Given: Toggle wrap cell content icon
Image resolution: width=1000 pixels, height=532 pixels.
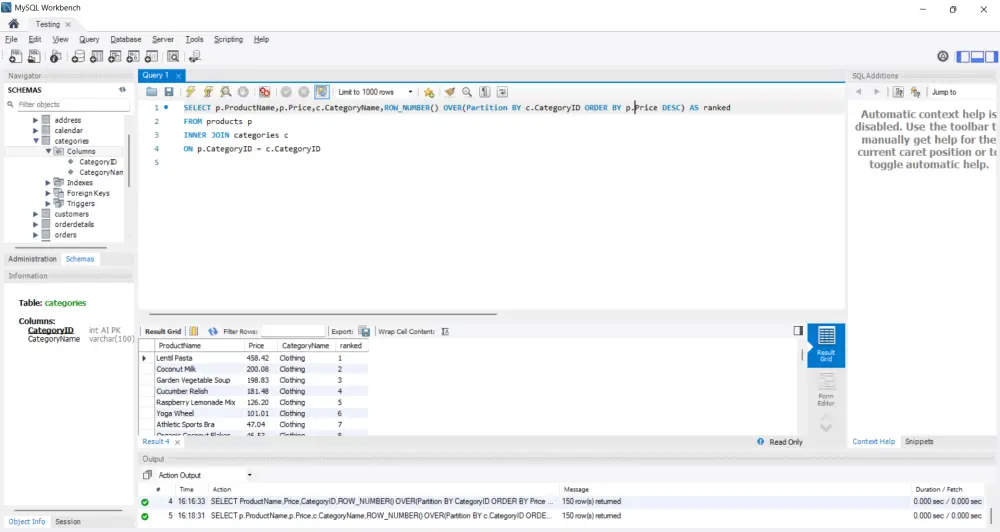Looking at the screenshot, I should coord(445,331).
